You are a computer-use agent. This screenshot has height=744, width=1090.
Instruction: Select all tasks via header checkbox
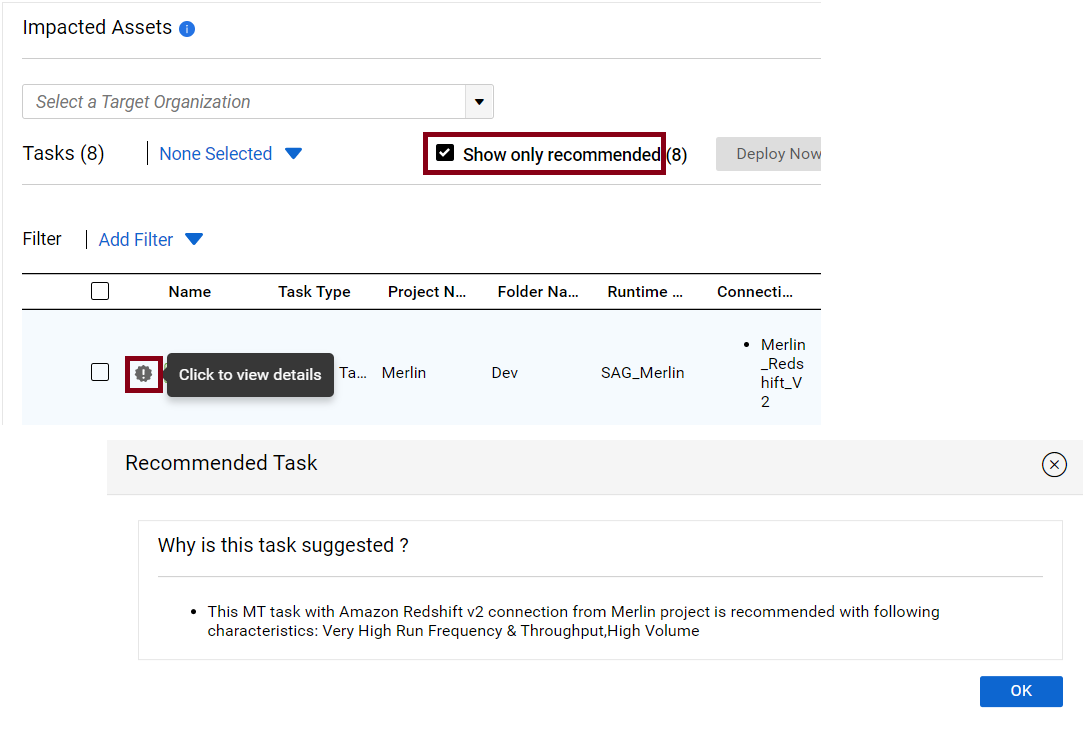click(100, 291)
